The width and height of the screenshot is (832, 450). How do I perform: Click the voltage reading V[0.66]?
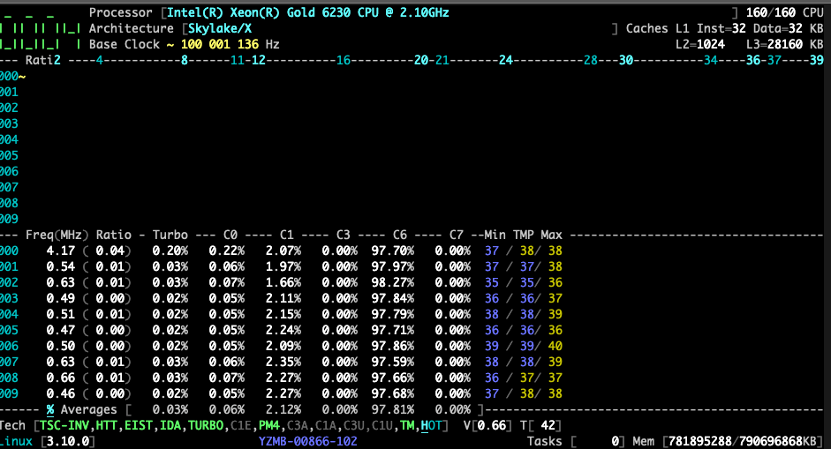[x=488, y=426]
